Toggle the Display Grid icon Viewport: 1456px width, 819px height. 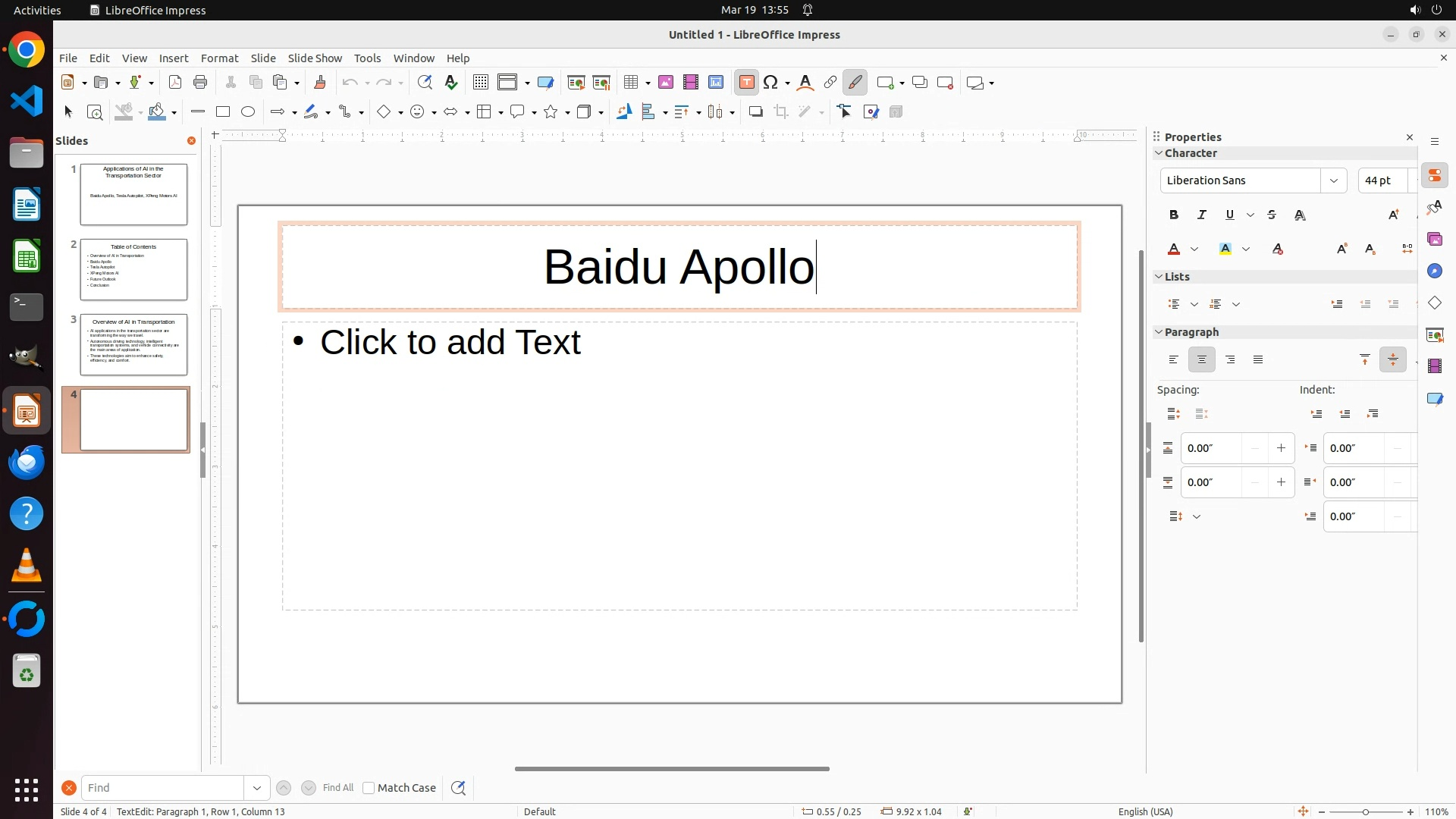(x=480, y=83)
